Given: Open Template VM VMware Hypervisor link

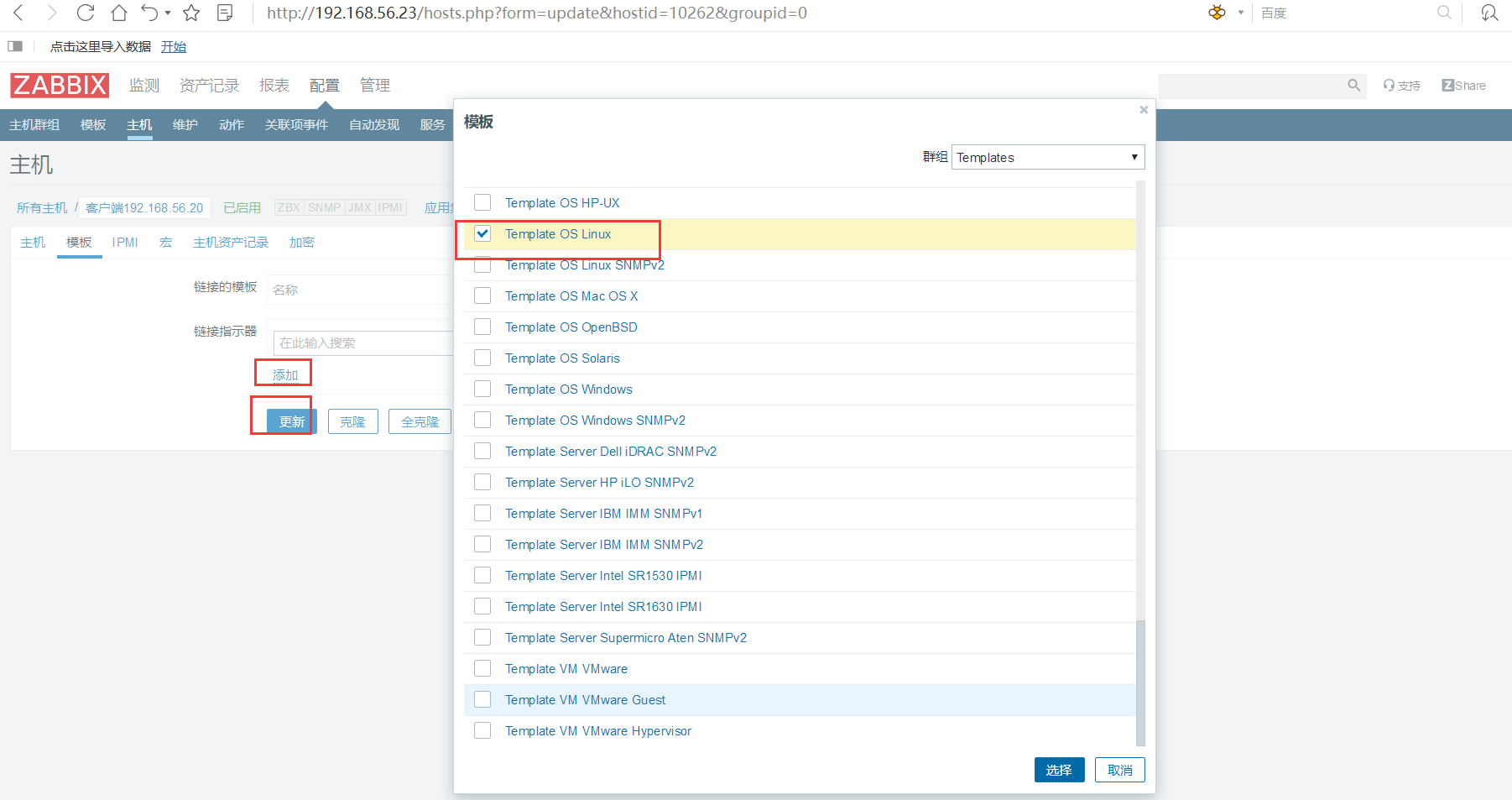Looking at the screenshot, I should [x=598, y=730].
